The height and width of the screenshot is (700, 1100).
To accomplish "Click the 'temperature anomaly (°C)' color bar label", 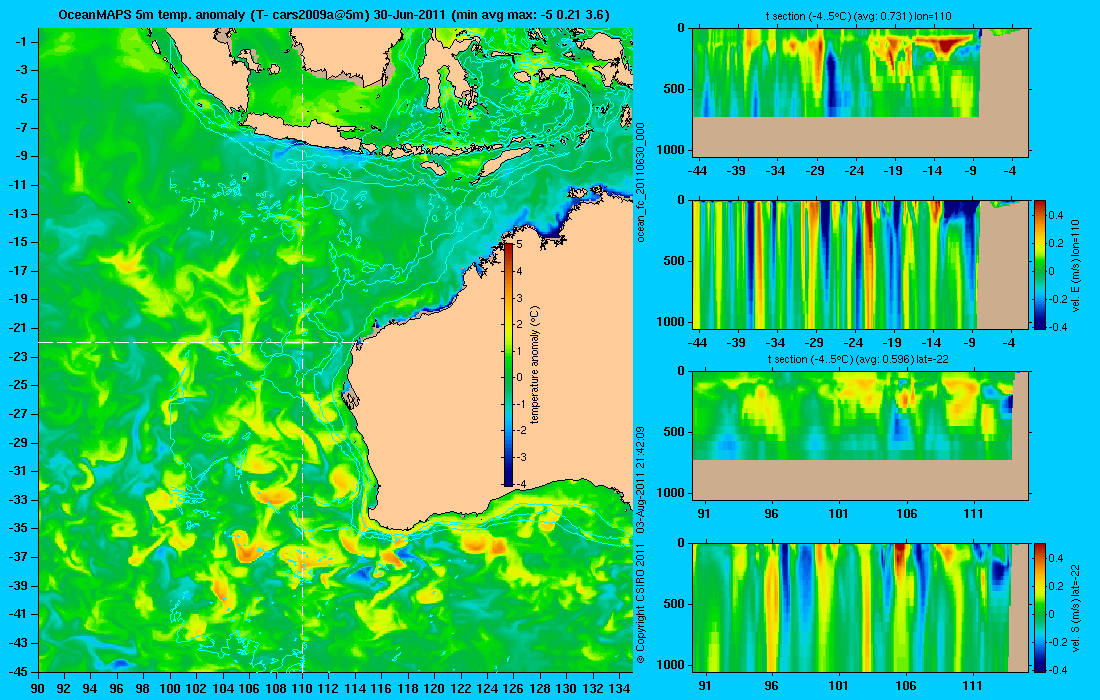I will pos(535,365).
